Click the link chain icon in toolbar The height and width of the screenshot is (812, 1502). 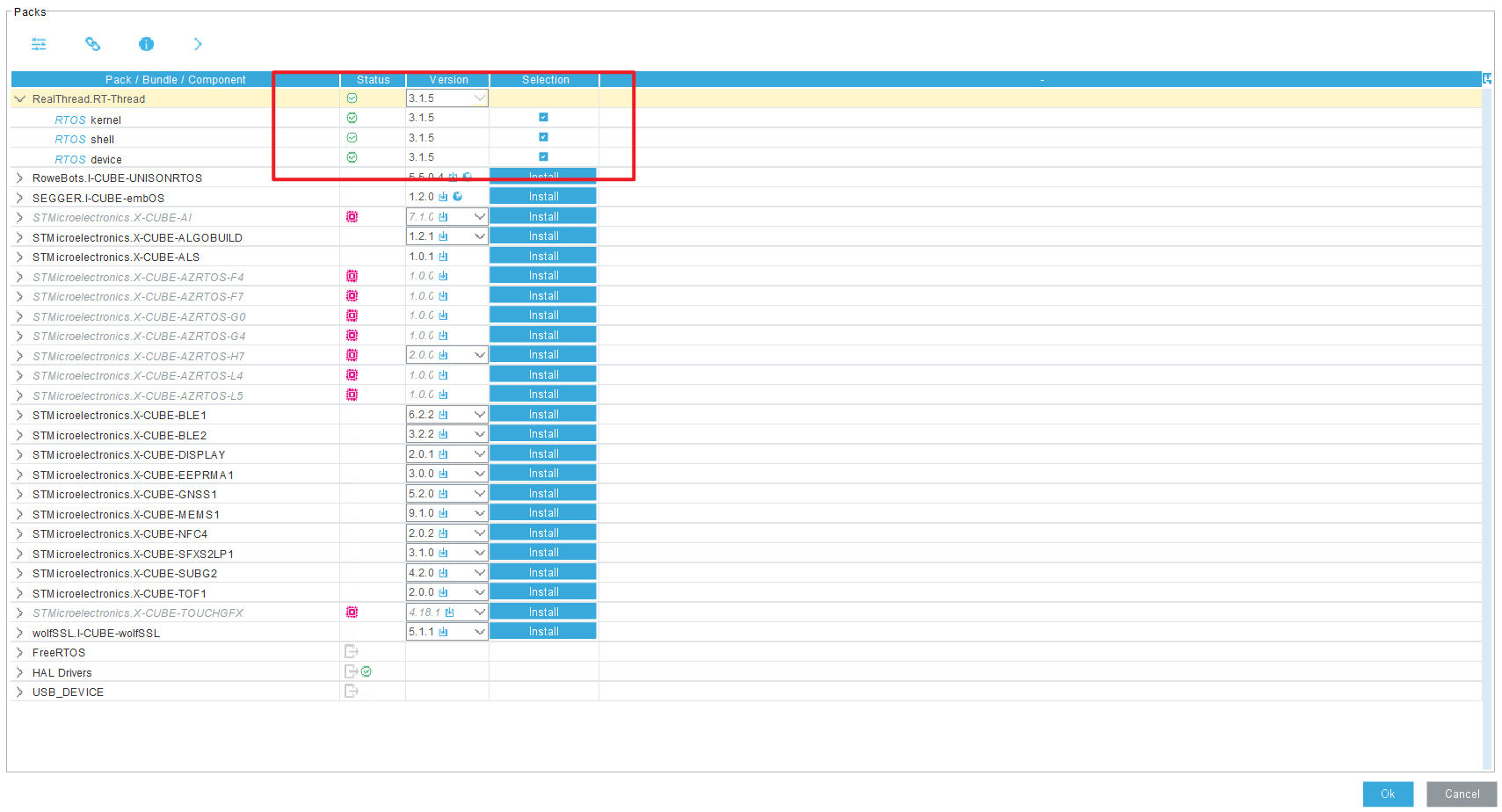[92, 44]
